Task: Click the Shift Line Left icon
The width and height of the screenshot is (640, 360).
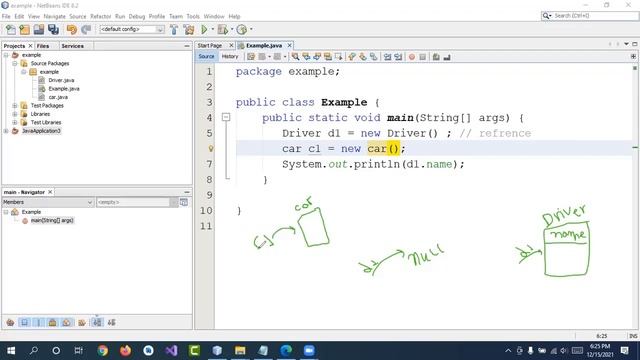Action: coord(387,57)
